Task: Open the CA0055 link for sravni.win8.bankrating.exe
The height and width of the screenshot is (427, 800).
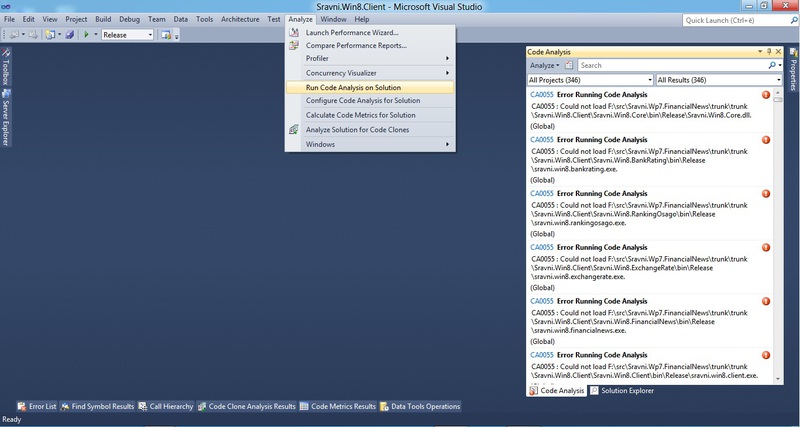Action: [x=542, y=139]
